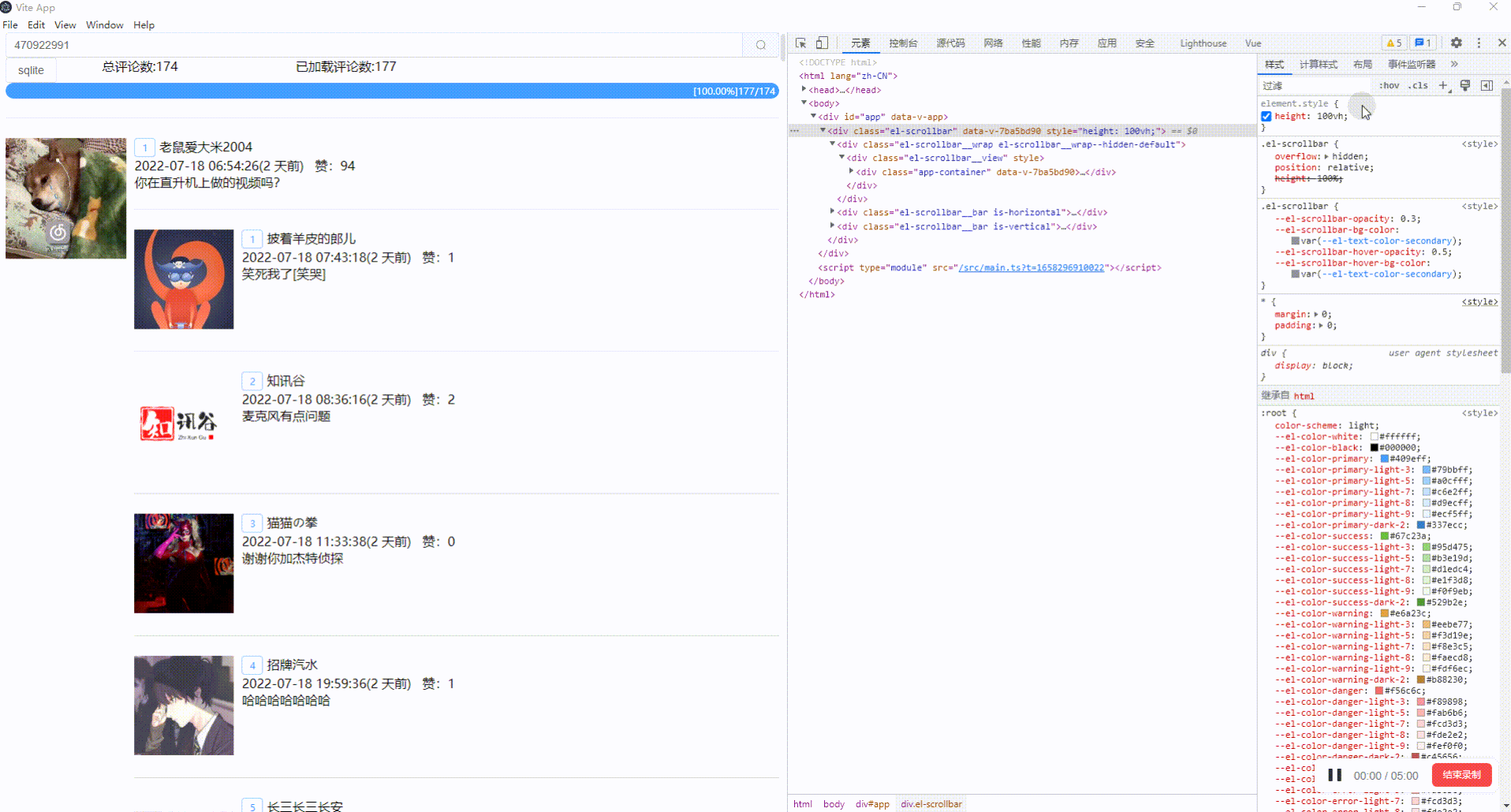This screenshot has width=1511, height=812.
Task: Collapse the el-scrollbar__wrap div node
Action: click(832, 144)
